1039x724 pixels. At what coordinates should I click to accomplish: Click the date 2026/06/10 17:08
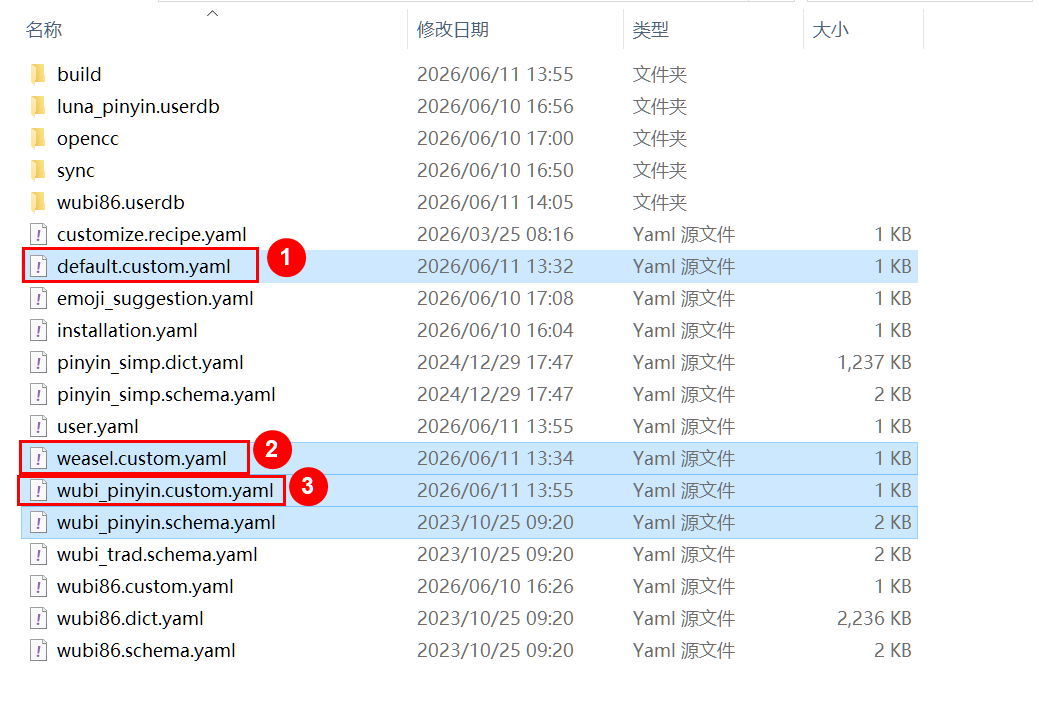[495, 299]
